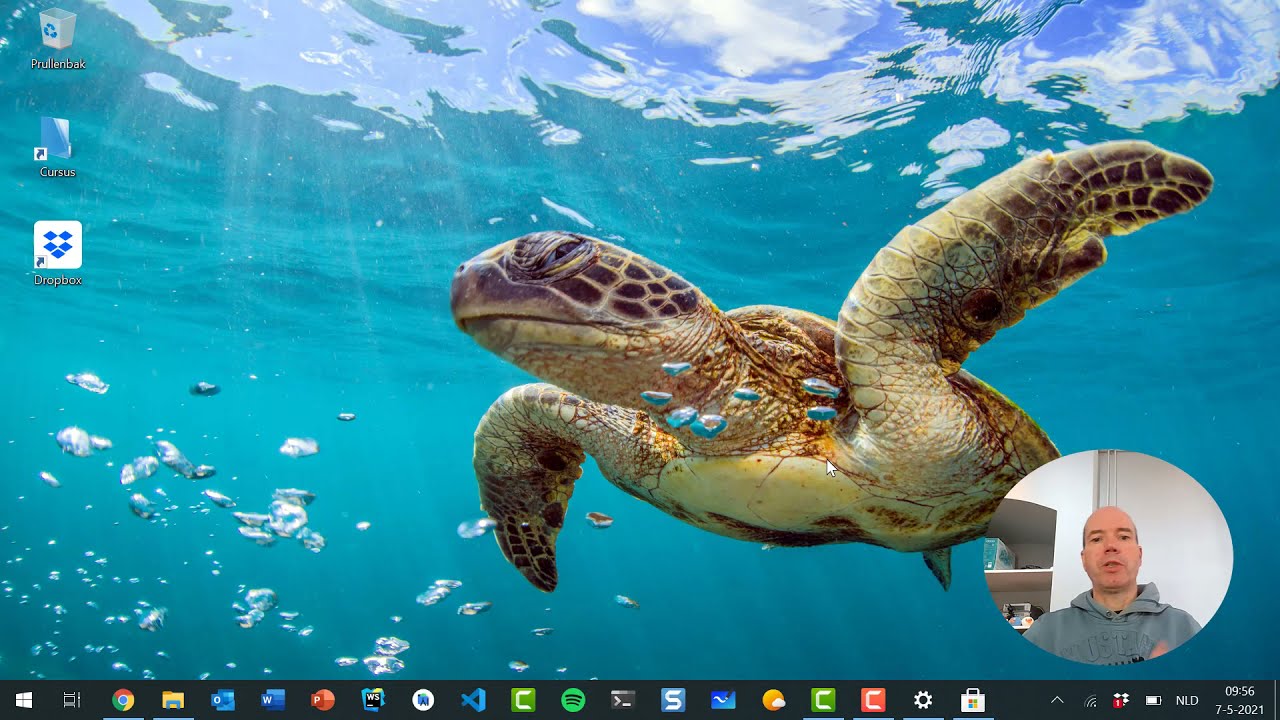The width and height of the screenshot is (1280, 720).
Task: Open Settings gear in the taskbar
Action: (923, 700)
